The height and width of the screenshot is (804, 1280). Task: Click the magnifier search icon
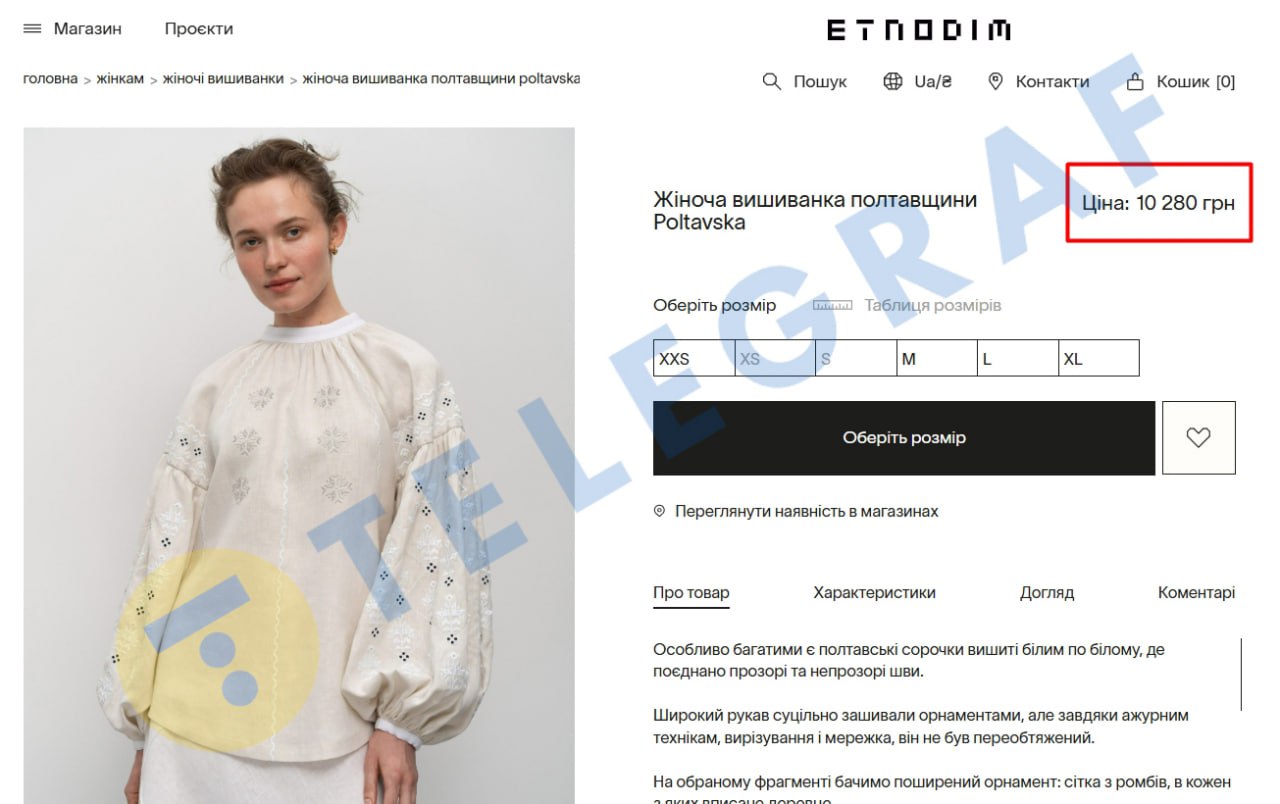click(x=771, y=81)
